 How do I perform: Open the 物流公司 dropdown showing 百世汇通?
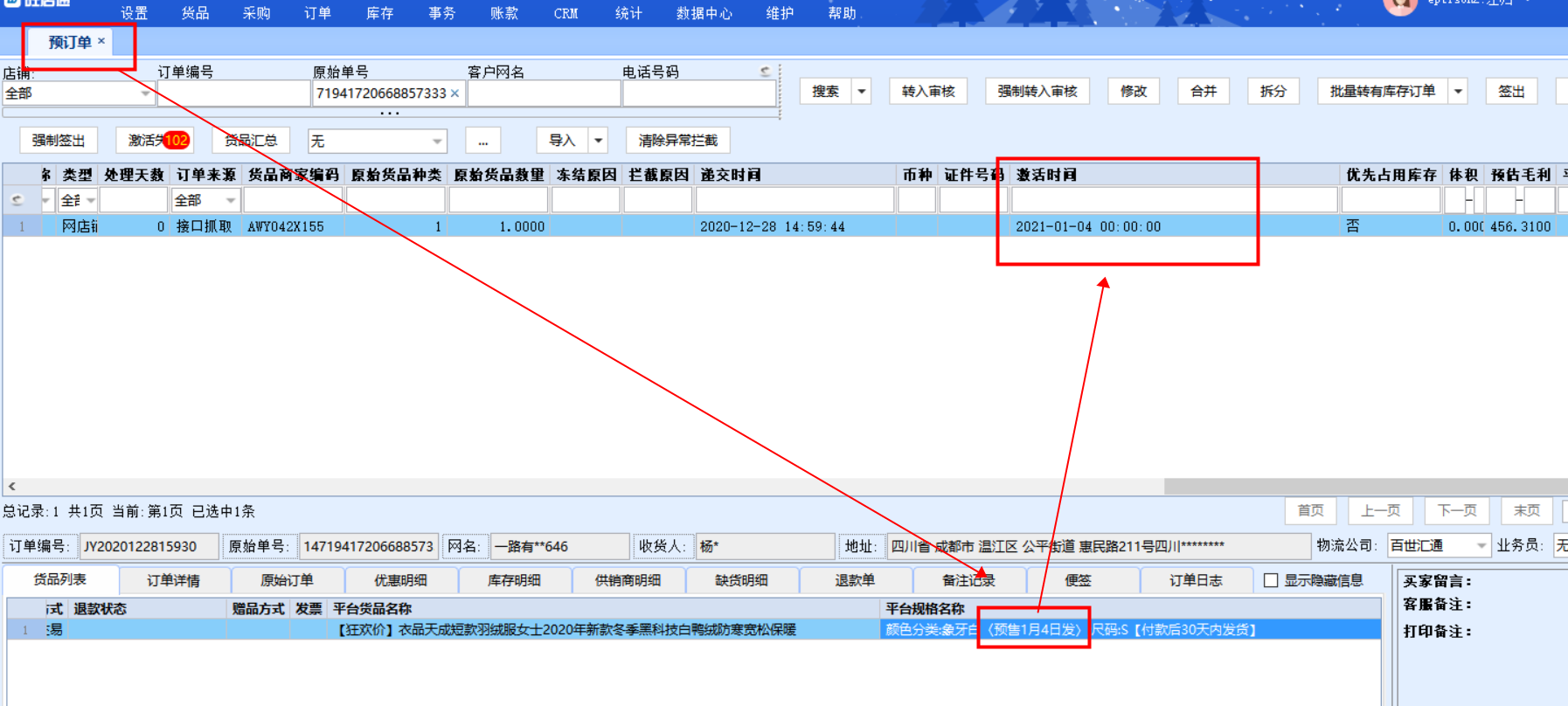(x=1481, y=546)
